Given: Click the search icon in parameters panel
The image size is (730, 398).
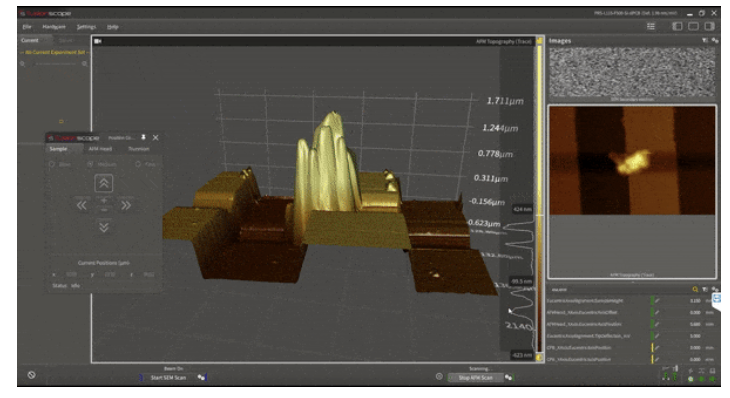Looking at the screenshot, I should (x=695, y=290).
